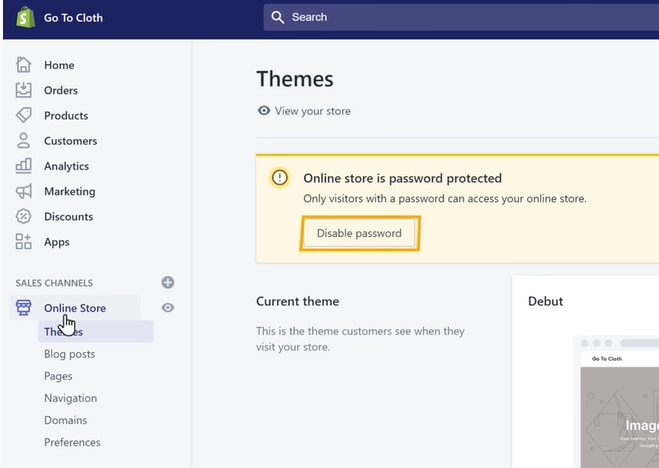Open the Orders section

click(61, 90)
